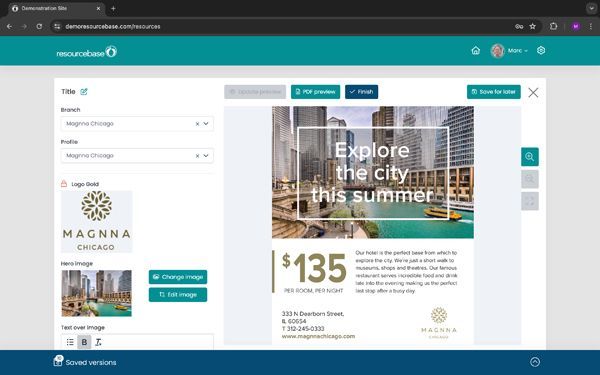Open the settings gear icon

pos(541,51)
